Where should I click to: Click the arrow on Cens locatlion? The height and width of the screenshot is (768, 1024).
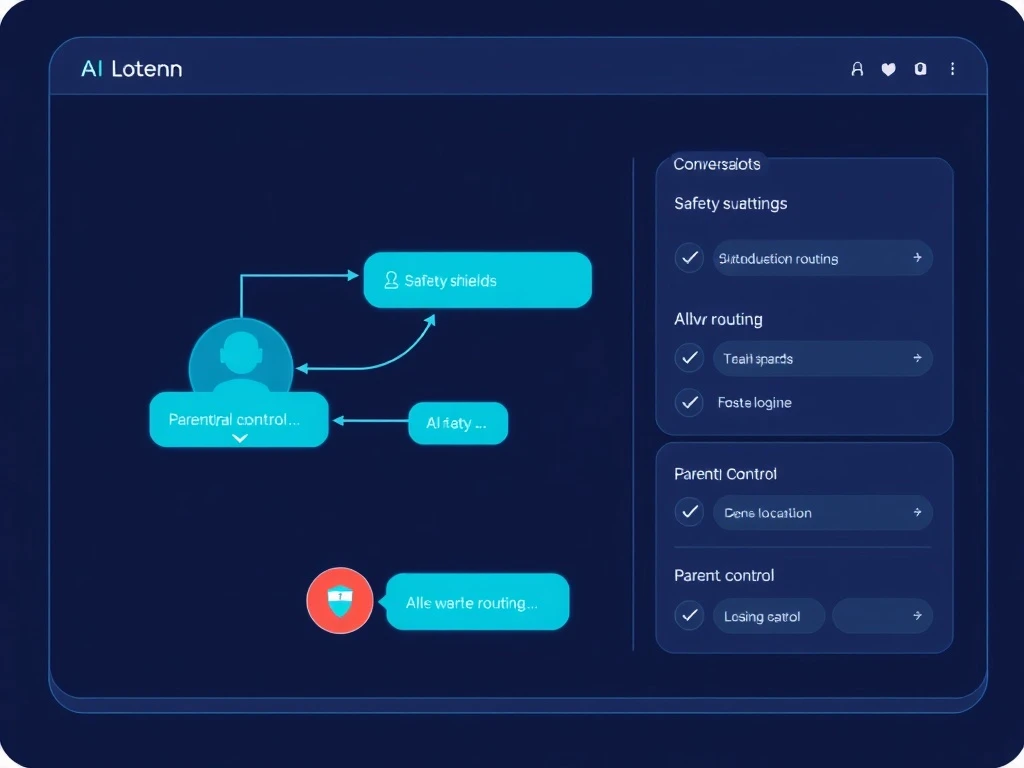pyautogui.click(x=917, y=512)
